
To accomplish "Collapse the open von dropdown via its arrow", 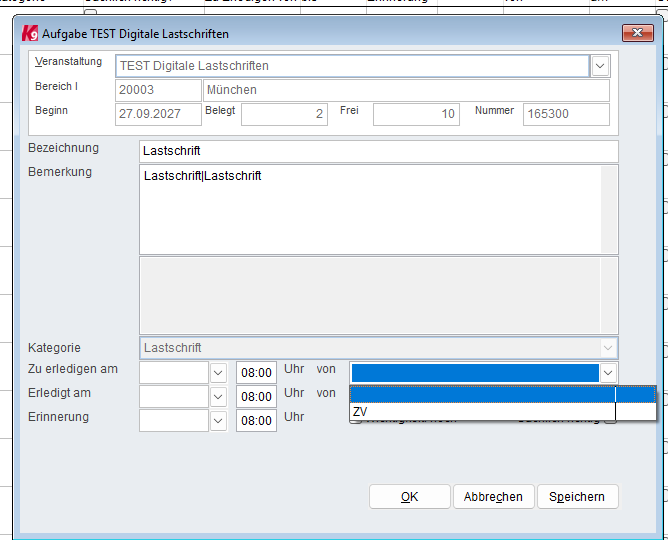I will (607, 373).
